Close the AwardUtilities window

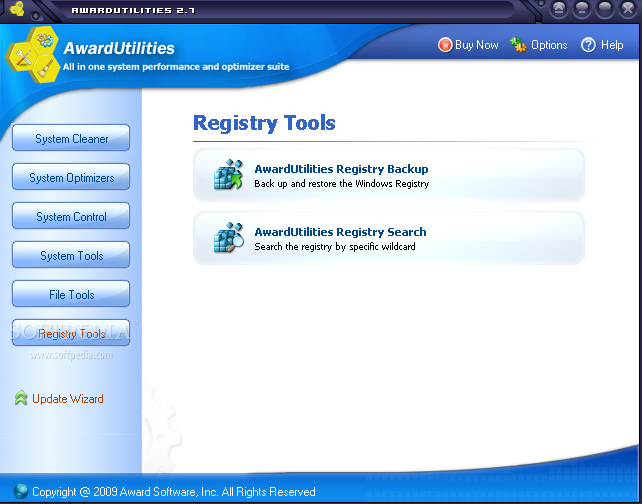(x=628, y=9)
